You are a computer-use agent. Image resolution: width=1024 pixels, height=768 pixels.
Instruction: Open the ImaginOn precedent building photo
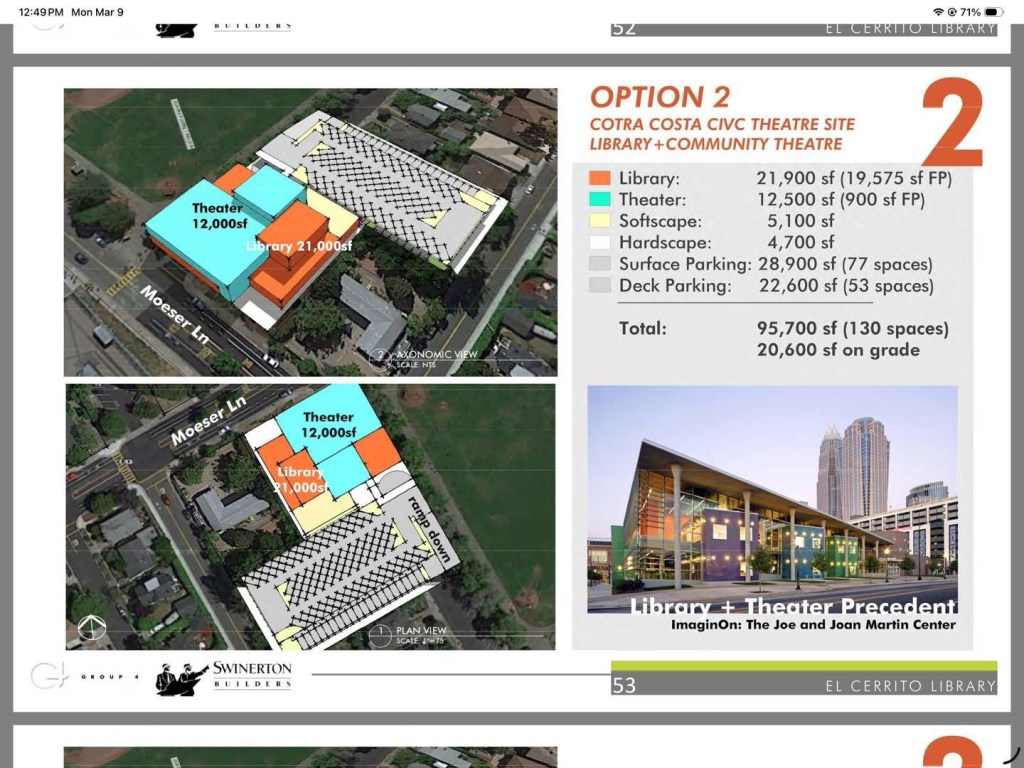point(772,500)
